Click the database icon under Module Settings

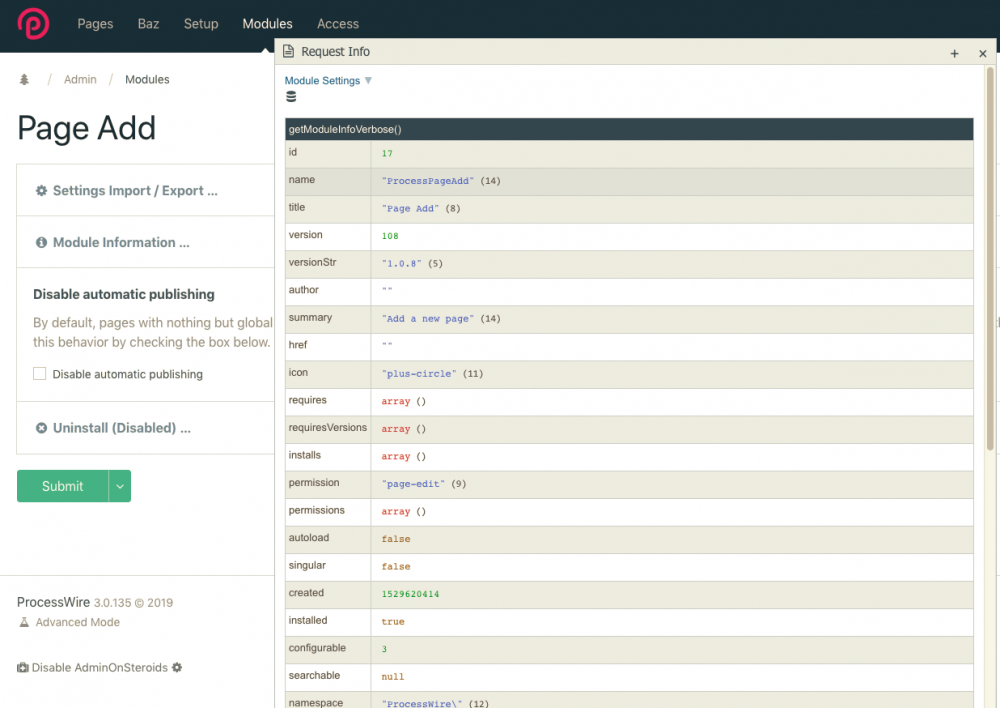coord(291,97)
